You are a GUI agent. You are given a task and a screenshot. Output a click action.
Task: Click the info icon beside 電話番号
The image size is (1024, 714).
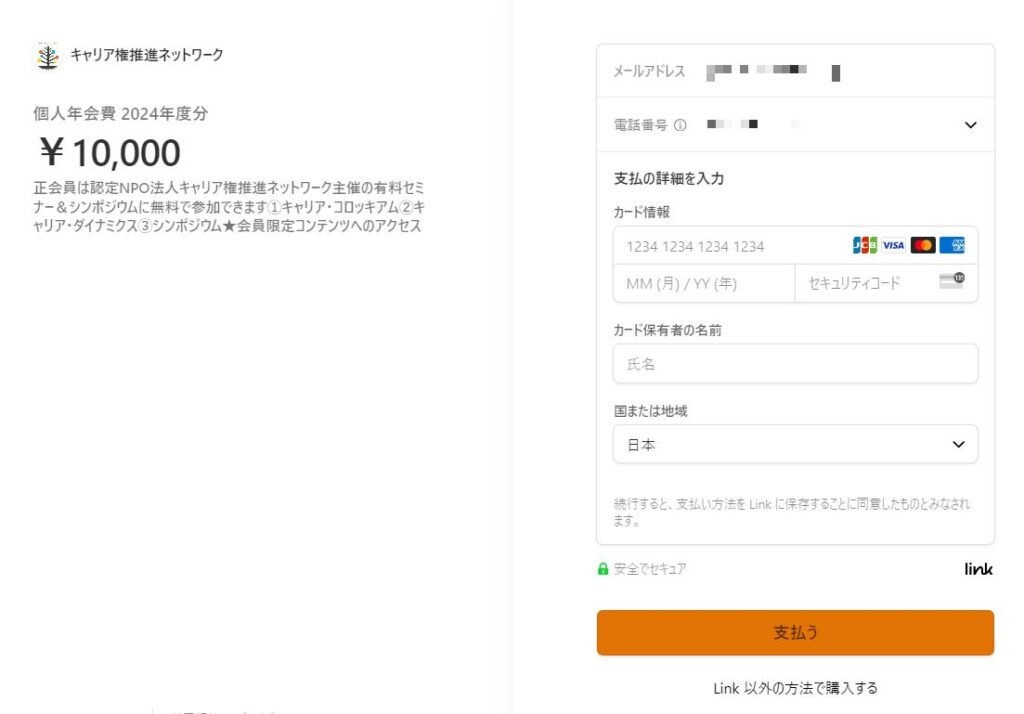(680, 125)
